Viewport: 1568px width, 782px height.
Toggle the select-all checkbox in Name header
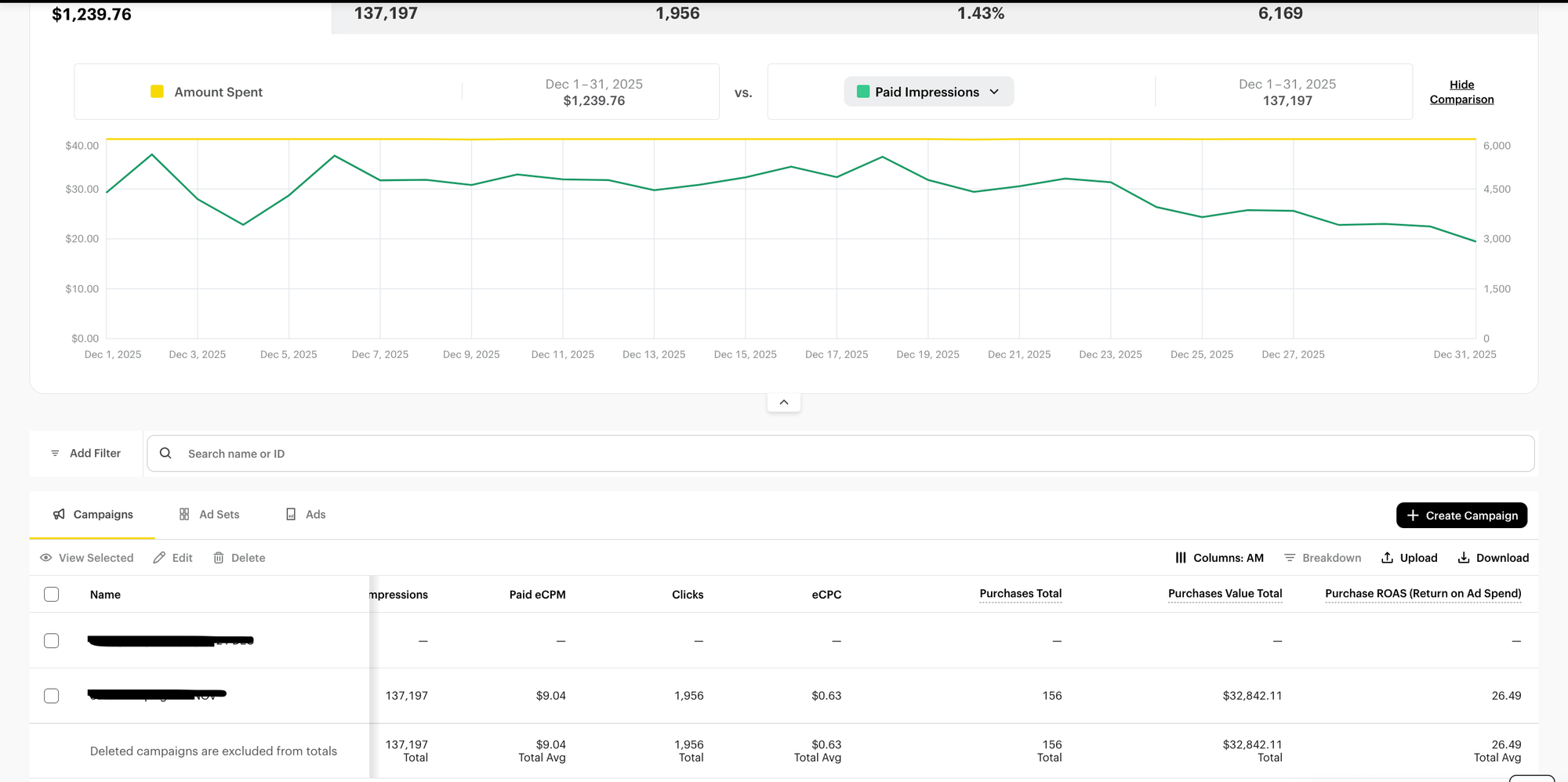click(x=52, y=595)
